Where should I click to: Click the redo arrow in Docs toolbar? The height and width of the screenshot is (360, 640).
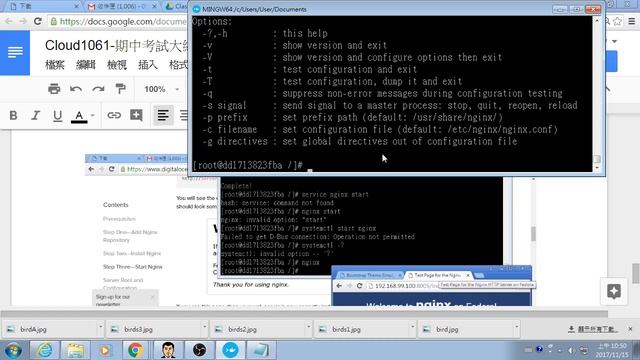coord(98,89)
